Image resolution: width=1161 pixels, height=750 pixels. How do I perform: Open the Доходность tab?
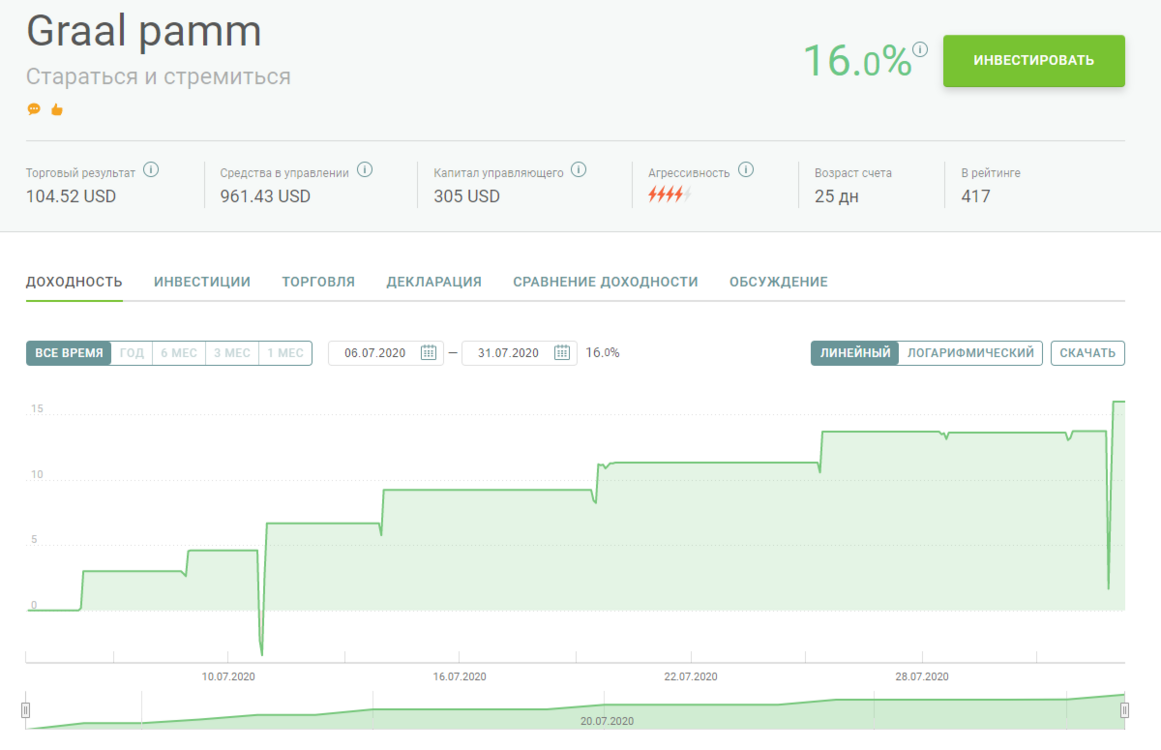tap(74, 282)
